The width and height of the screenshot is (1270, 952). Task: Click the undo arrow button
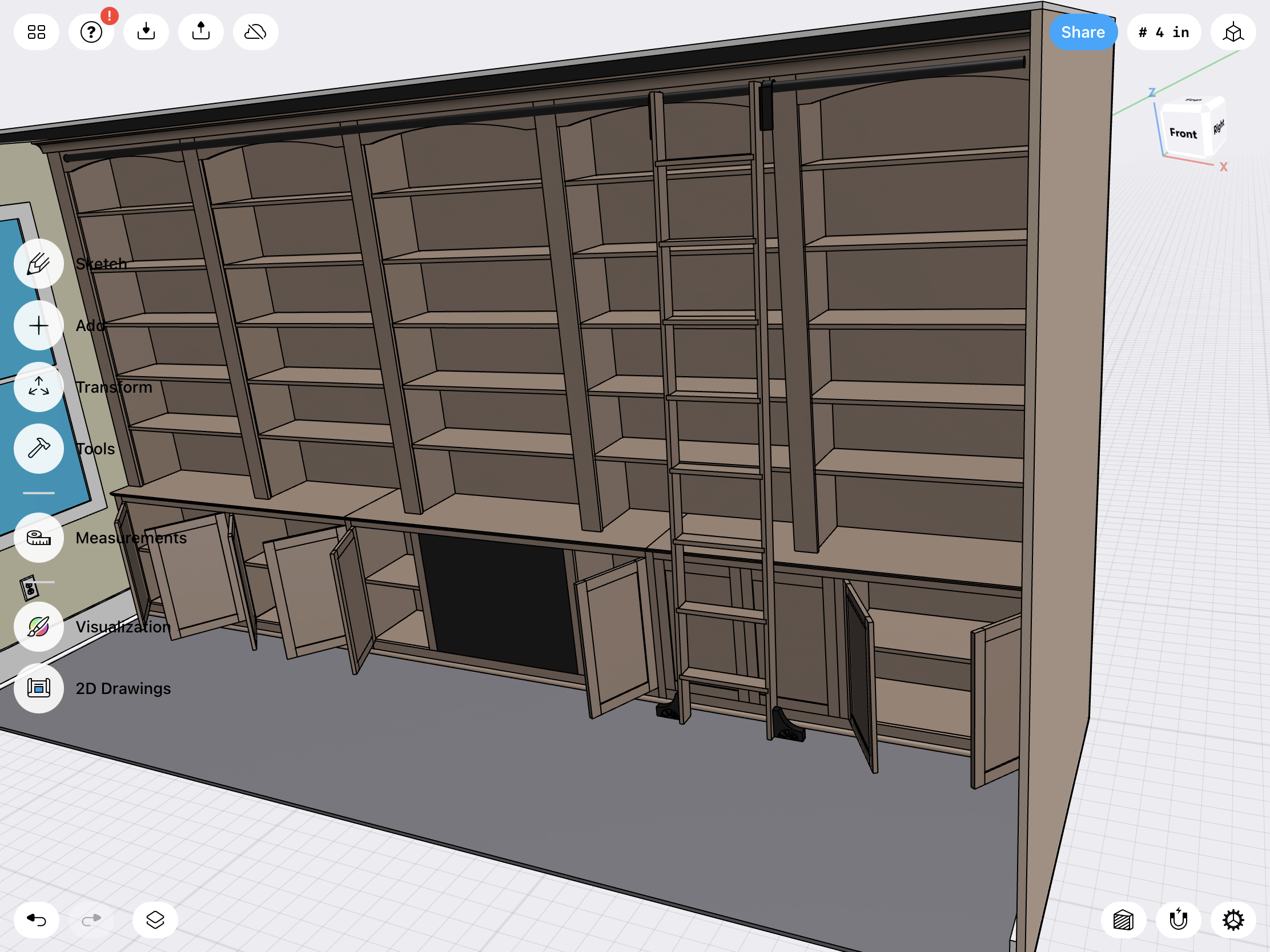[x=36, y=920]
